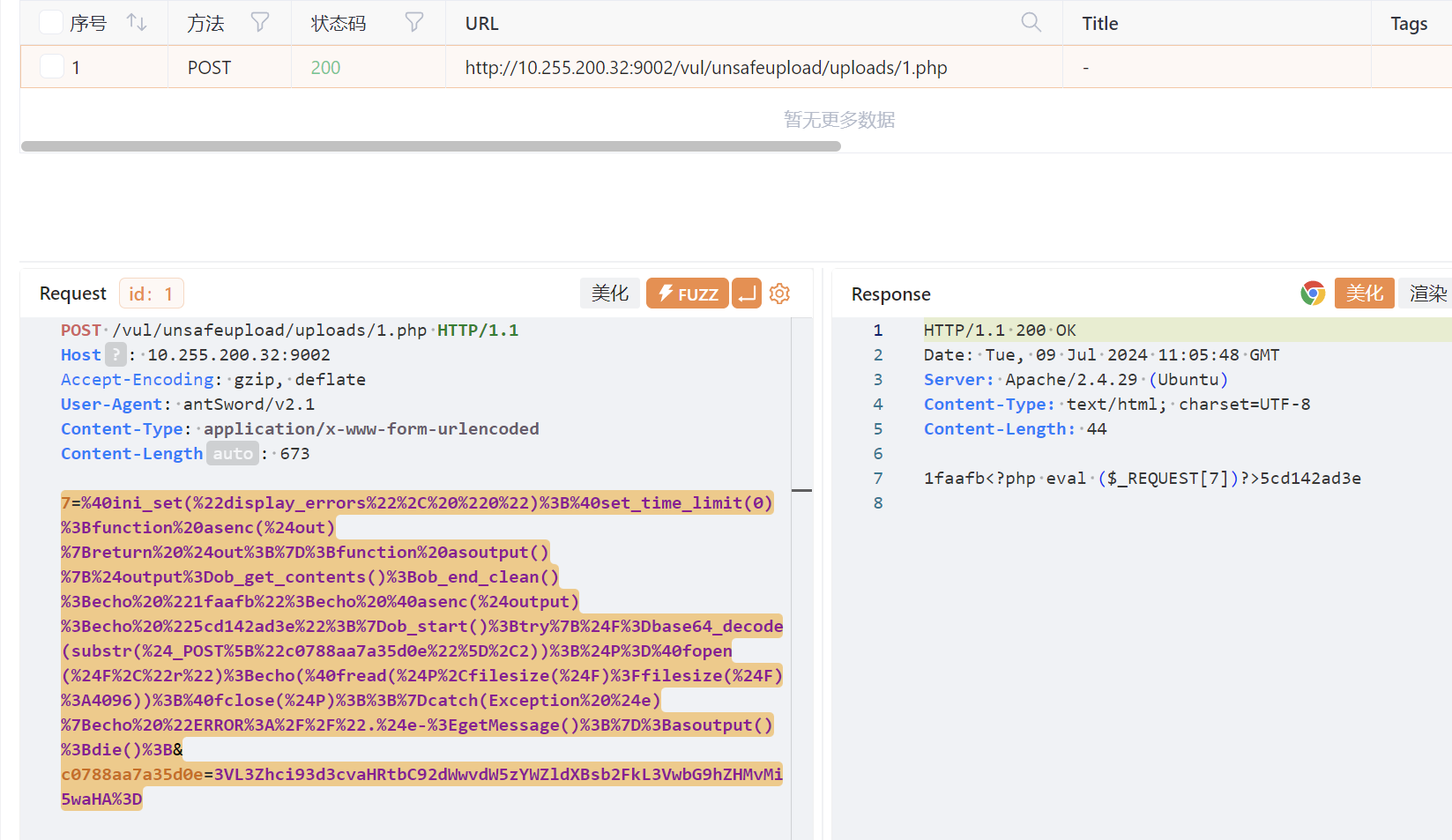Click the Response panel title
The height and width of the screenshot is (840, 1452).
click(x=890, y=294)
